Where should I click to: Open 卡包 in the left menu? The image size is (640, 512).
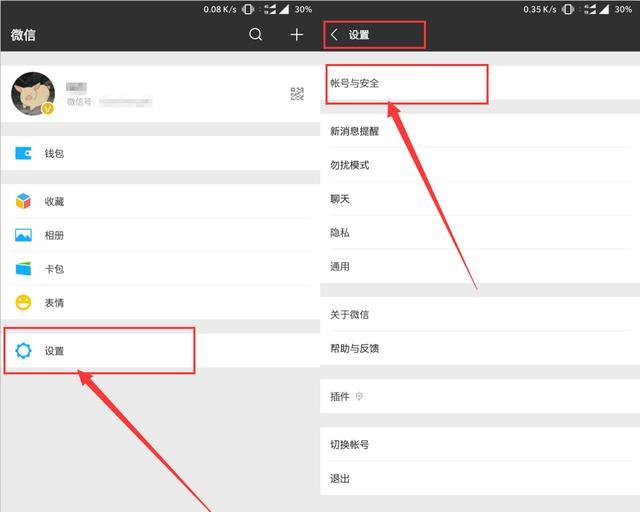[160, 269]
